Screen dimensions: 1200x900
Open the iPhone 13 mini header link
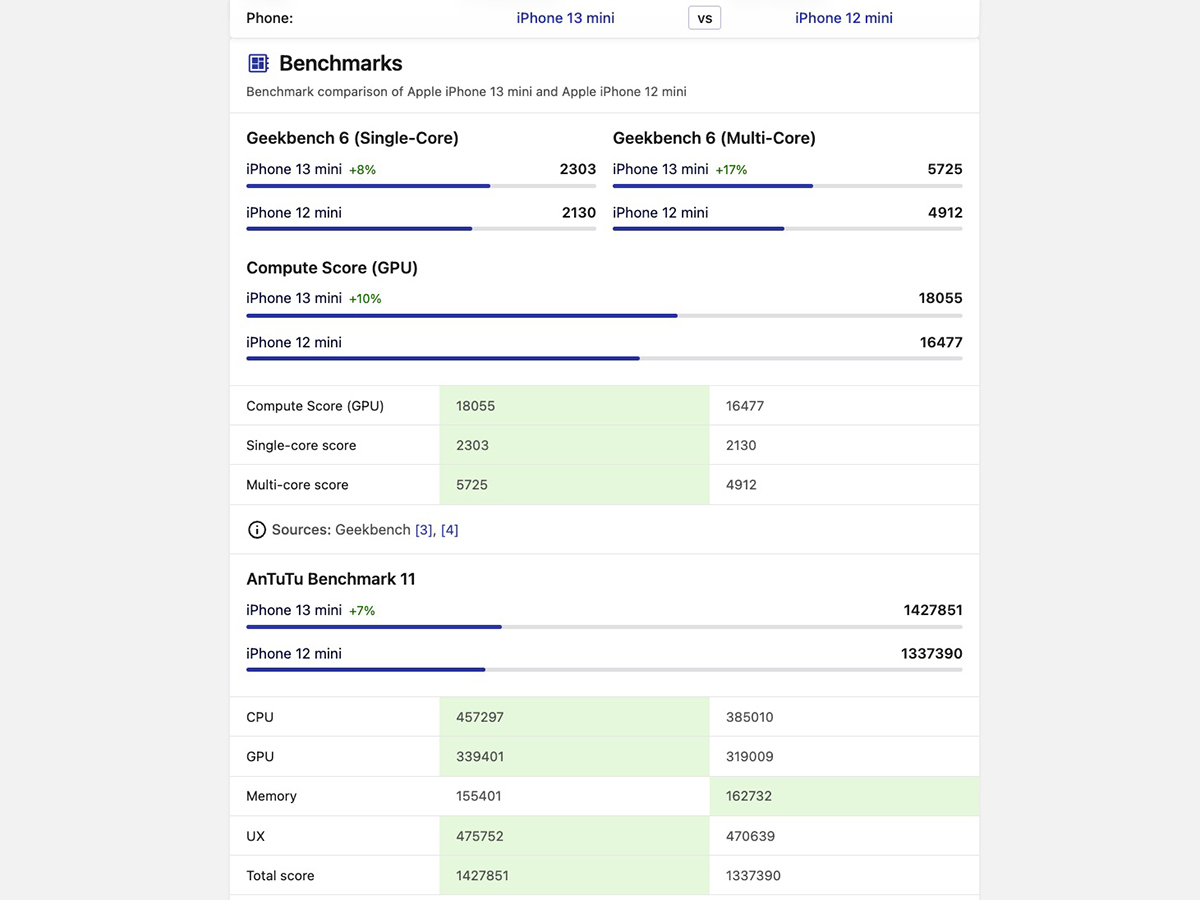(x=565, y=18)
